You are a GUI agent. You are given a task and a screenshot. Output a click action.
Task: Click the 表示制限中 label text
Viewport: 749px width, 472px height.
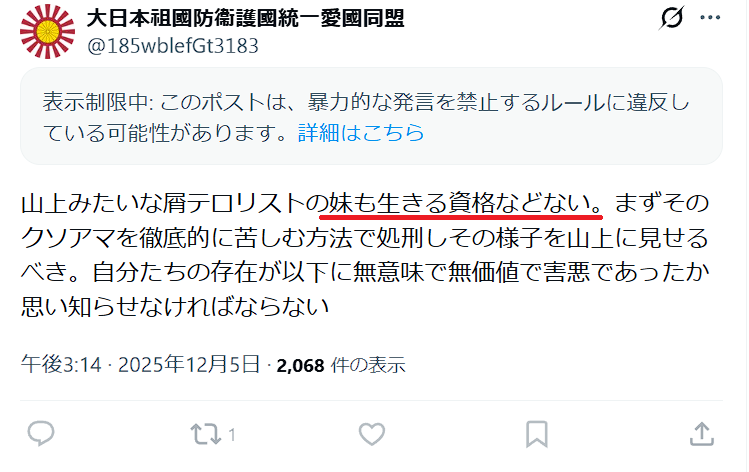tap(96, 102)
